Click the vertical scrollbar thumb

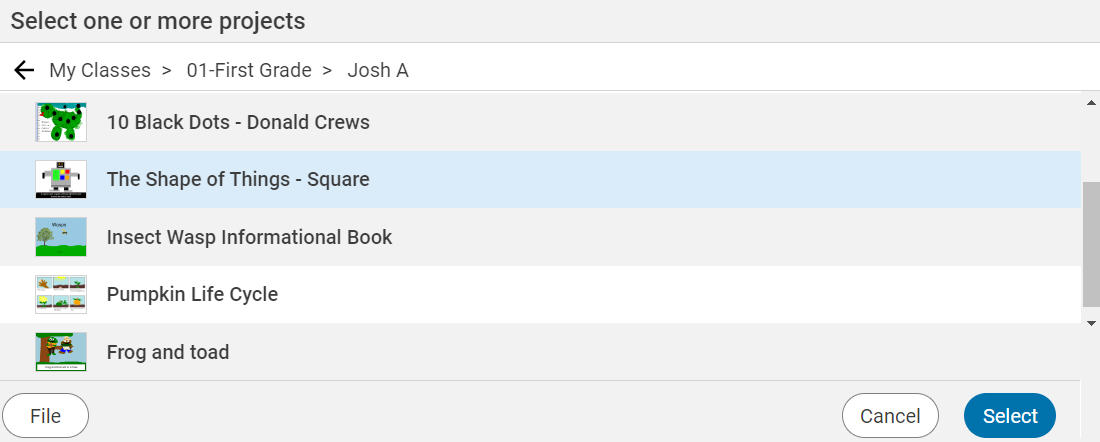tap(1091, 243)
